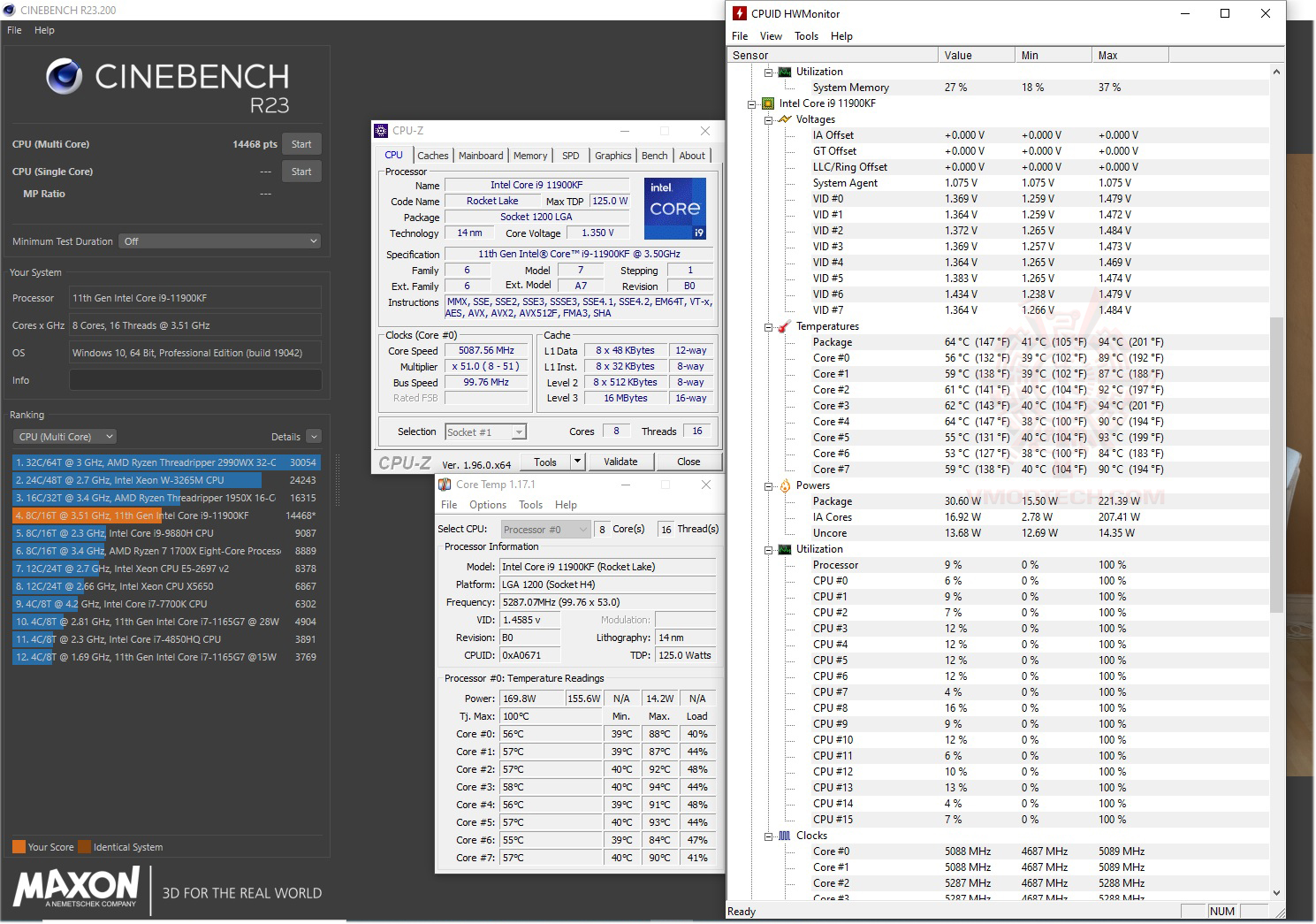
Task: Click the Clocks node icon in HWMonitor
Action: point(784,836)
